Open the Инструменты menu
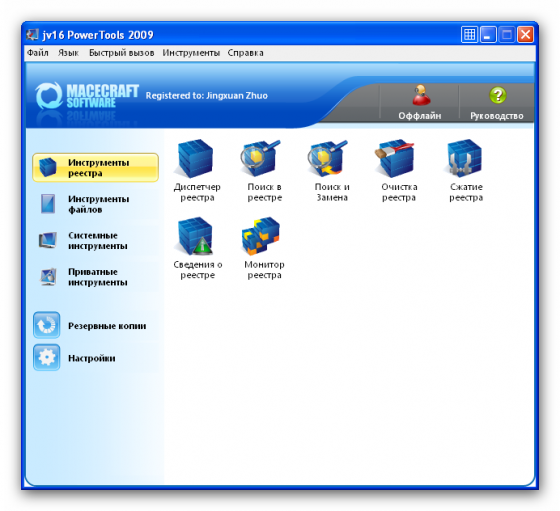 pyautogui.click(x=191, y=53)
